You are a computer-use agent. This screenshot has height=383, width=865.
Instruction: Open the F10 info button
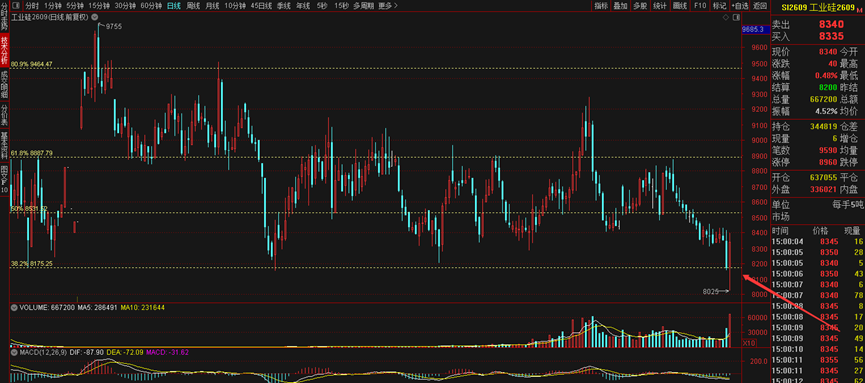(x=700, y=6)
